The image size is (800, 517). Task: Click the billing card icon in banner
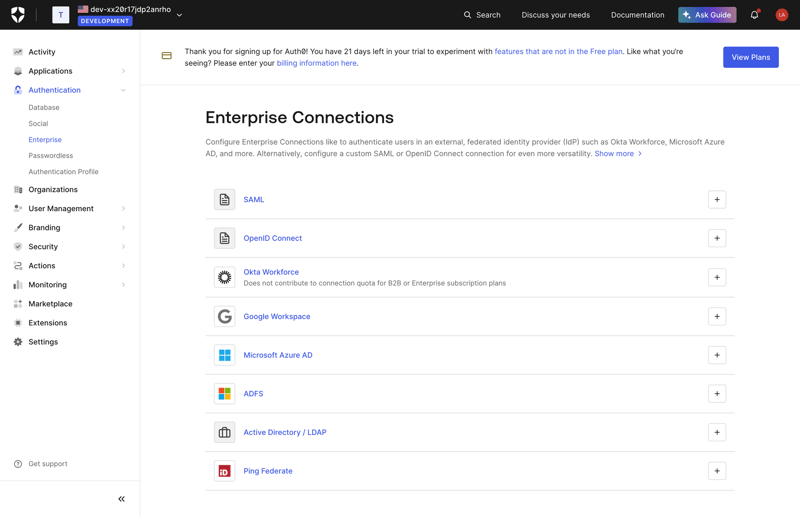click(167, 56)
